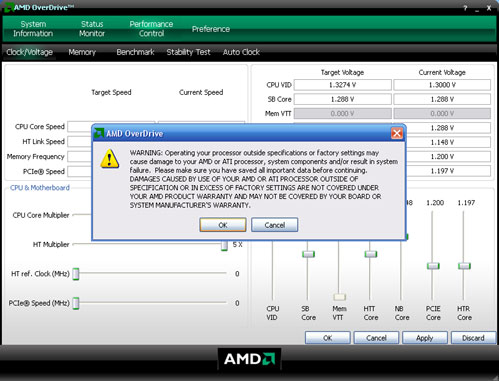Click the AMD logo at the bottom
The image size is (499, 381).
[x=249, y=359]
